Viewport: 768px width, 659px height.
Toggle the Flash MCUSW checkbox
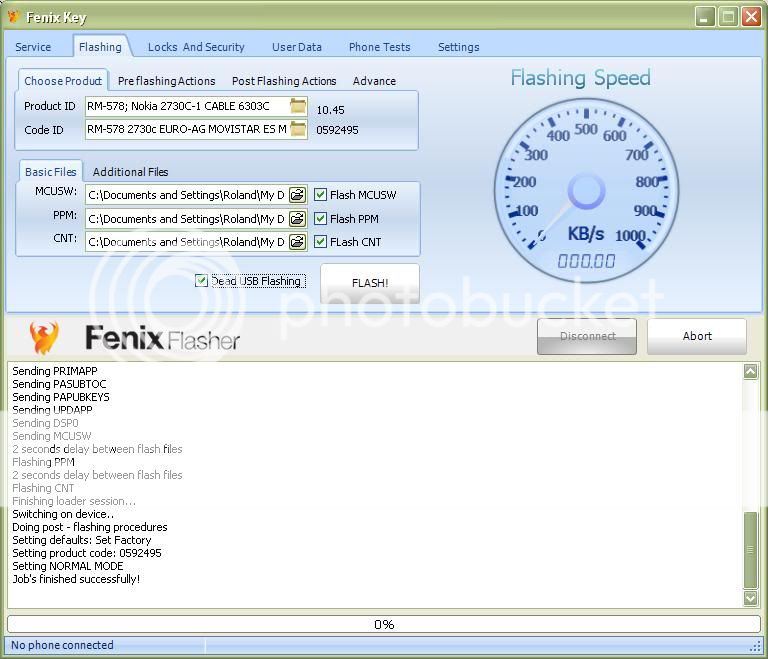[x=320, y=195]
